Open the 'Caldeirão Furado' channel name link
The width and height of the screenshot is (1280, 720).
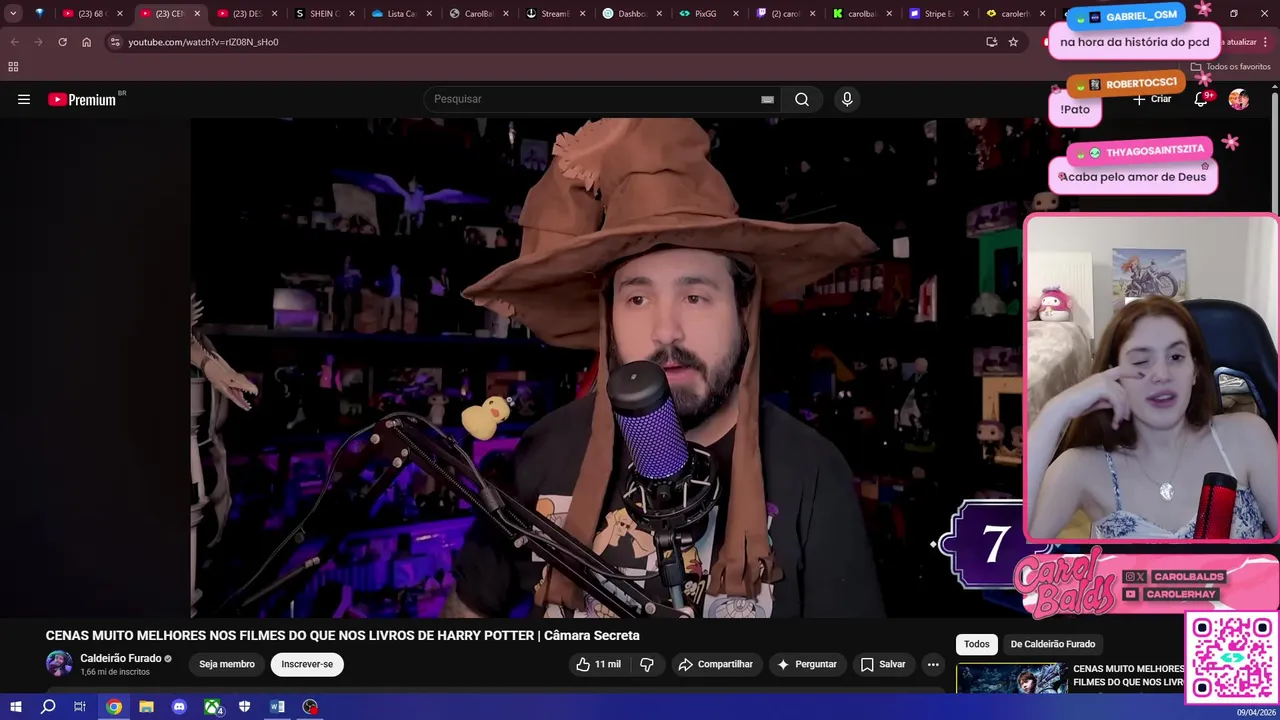(121, 658)
